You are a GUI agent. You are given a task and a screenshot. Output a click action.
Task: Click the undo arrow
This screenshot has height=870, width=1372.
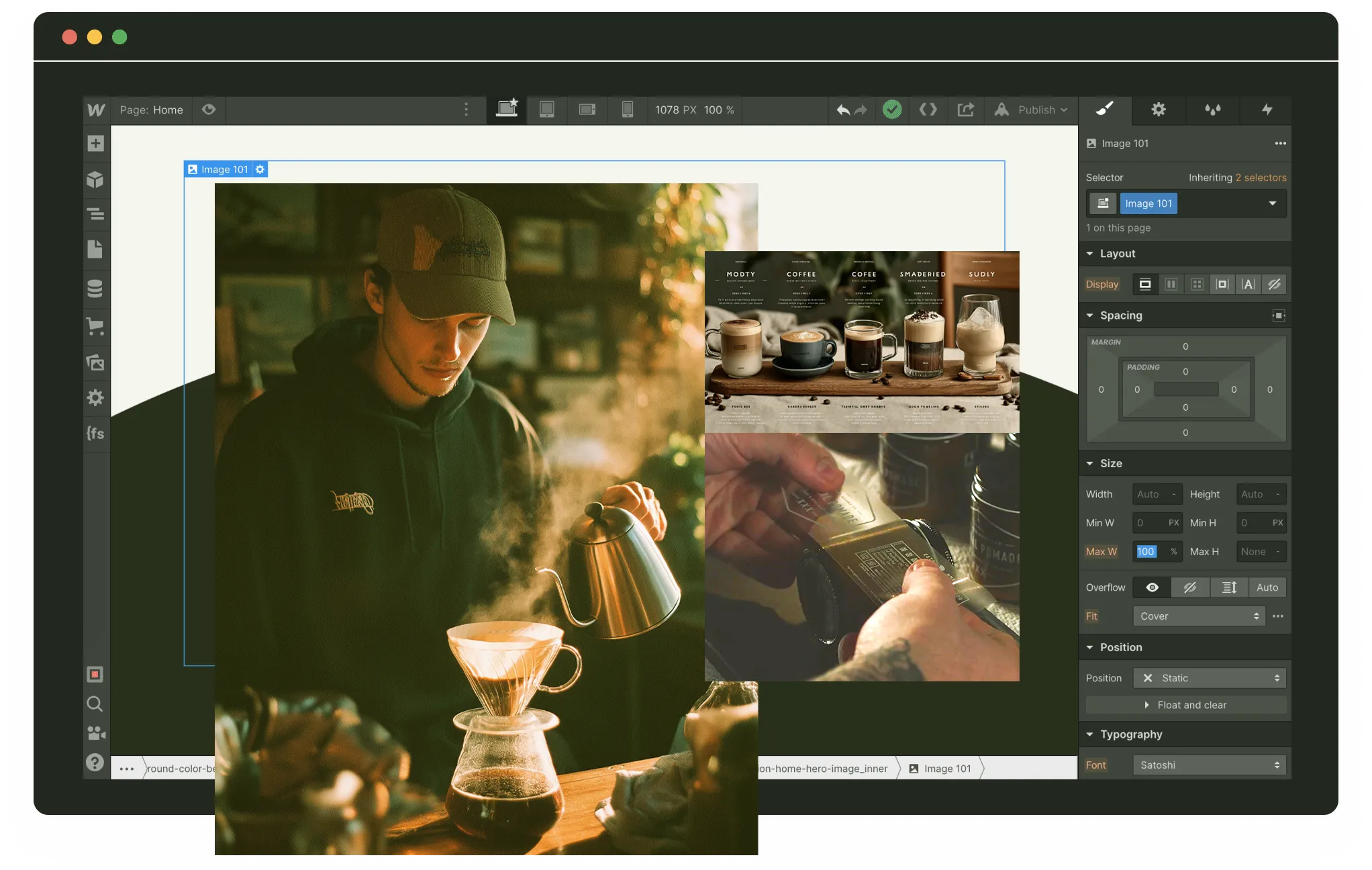click(843, 110)
